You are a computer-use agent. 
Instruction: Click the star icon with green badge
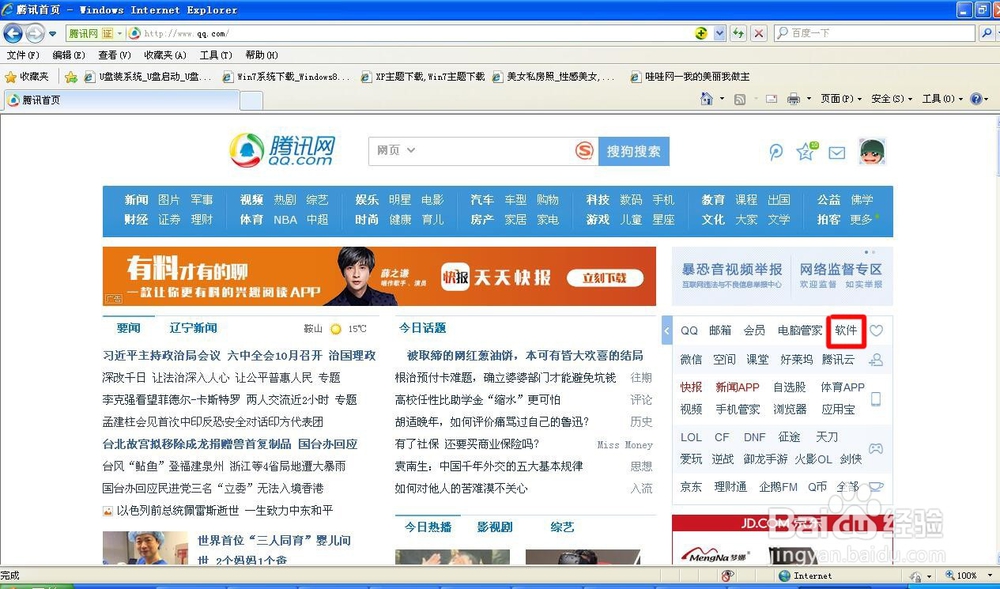click(807, 151)
